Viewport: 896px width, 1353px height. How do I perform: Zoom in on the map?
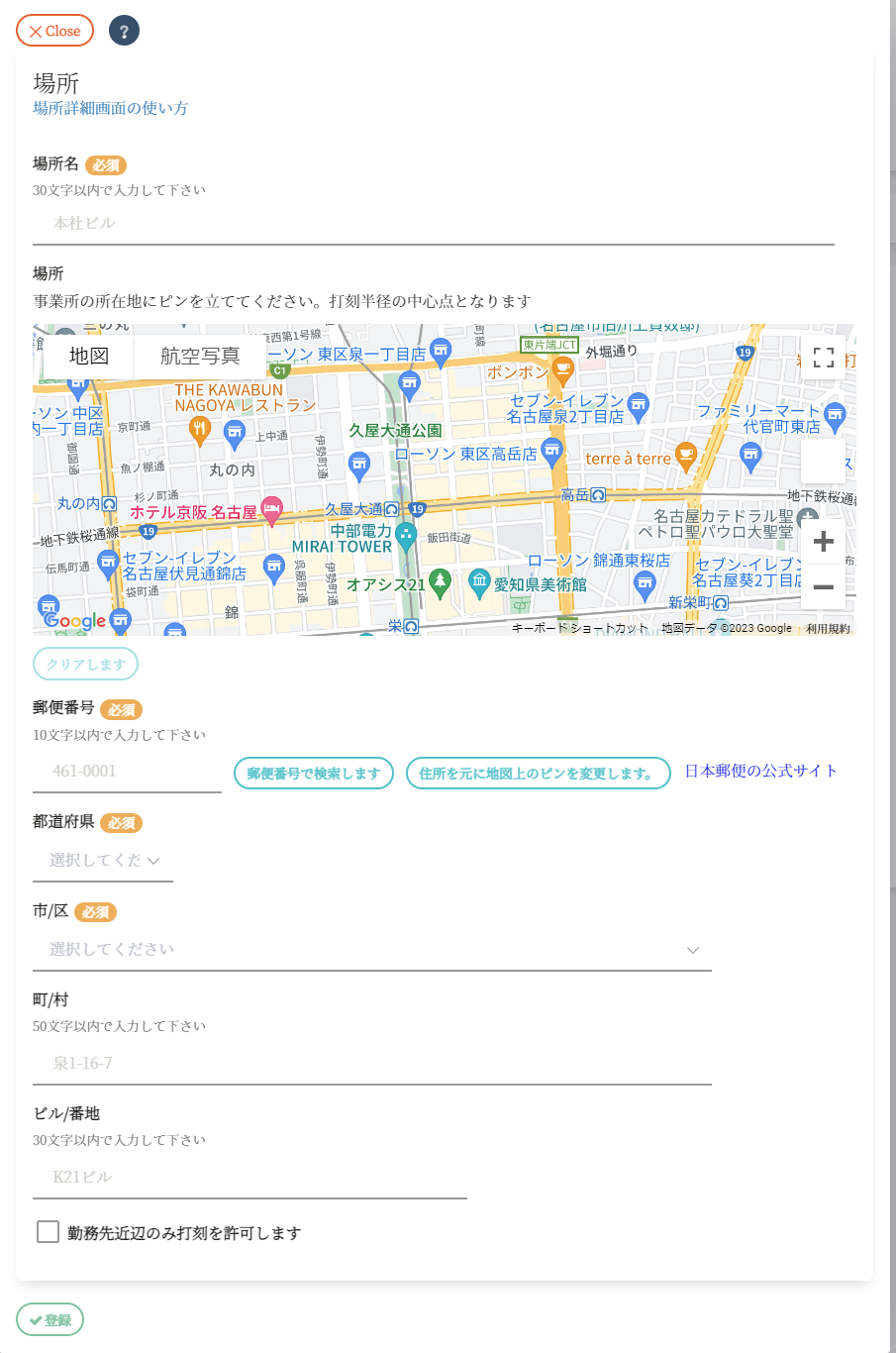pos(823,542)
